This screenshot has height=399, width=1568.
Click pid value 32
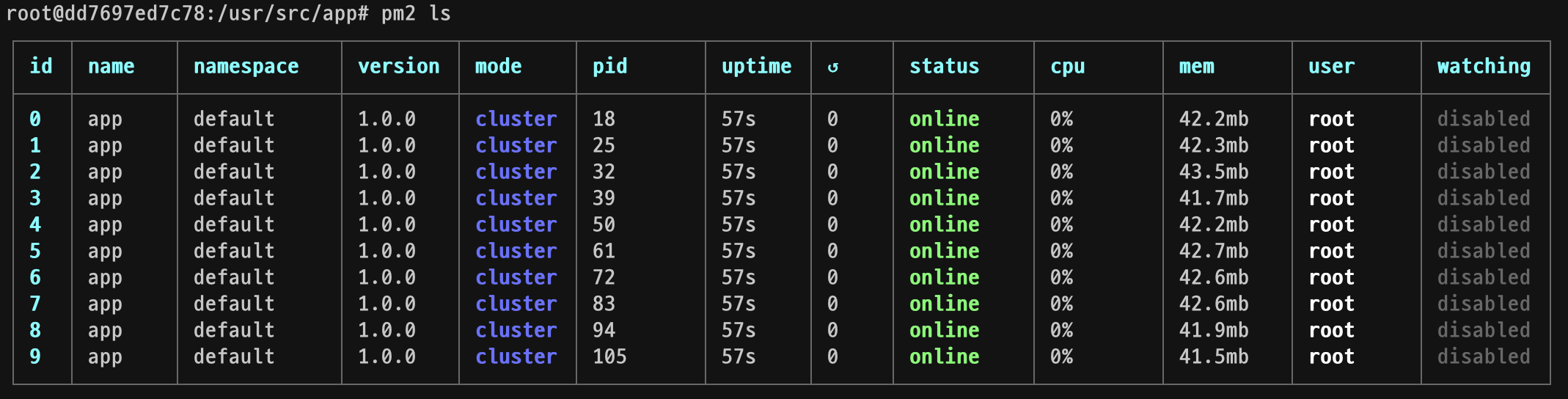point(604,172)
